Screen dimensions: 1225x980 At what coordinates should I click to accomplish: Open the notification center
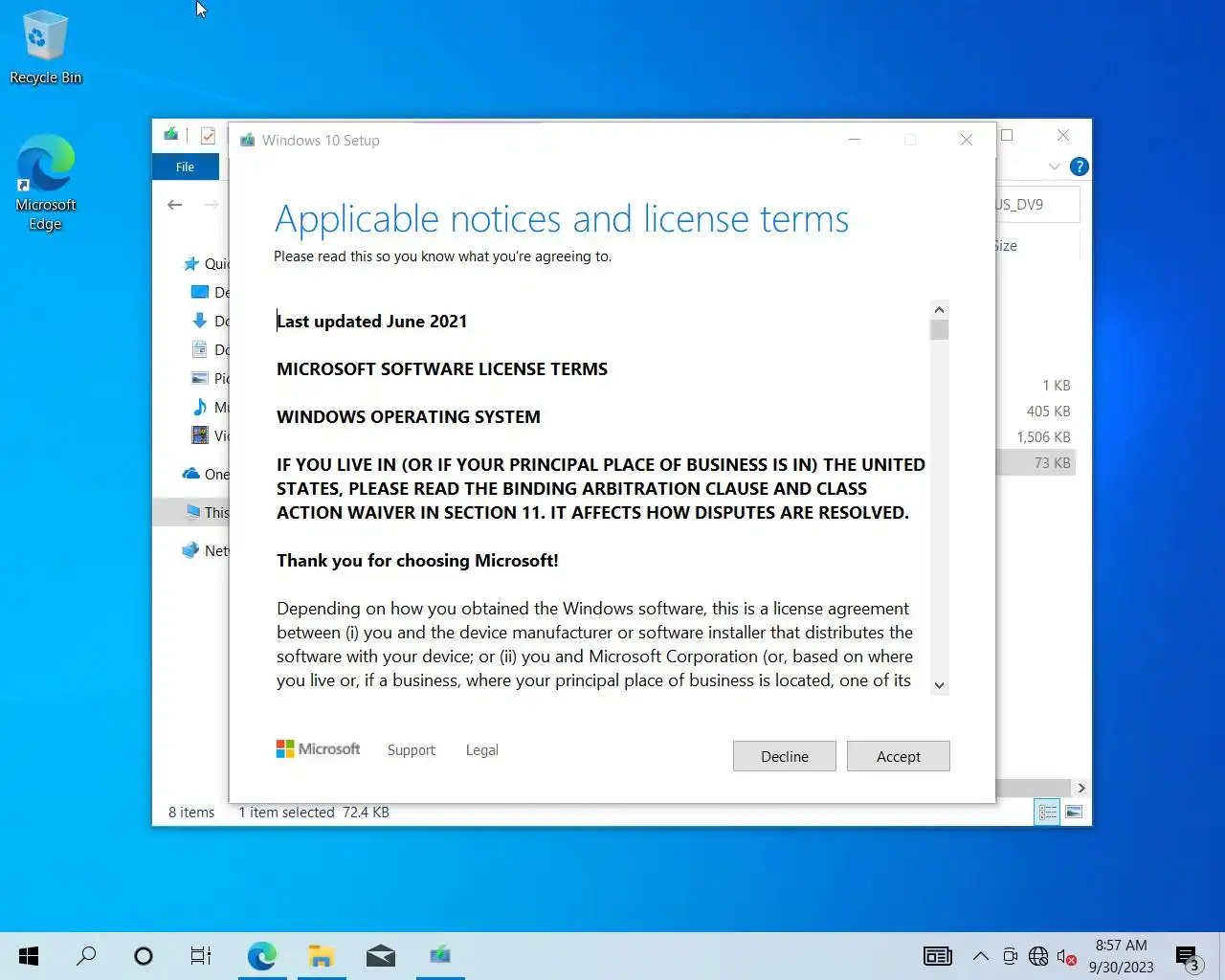point(1189,956)
